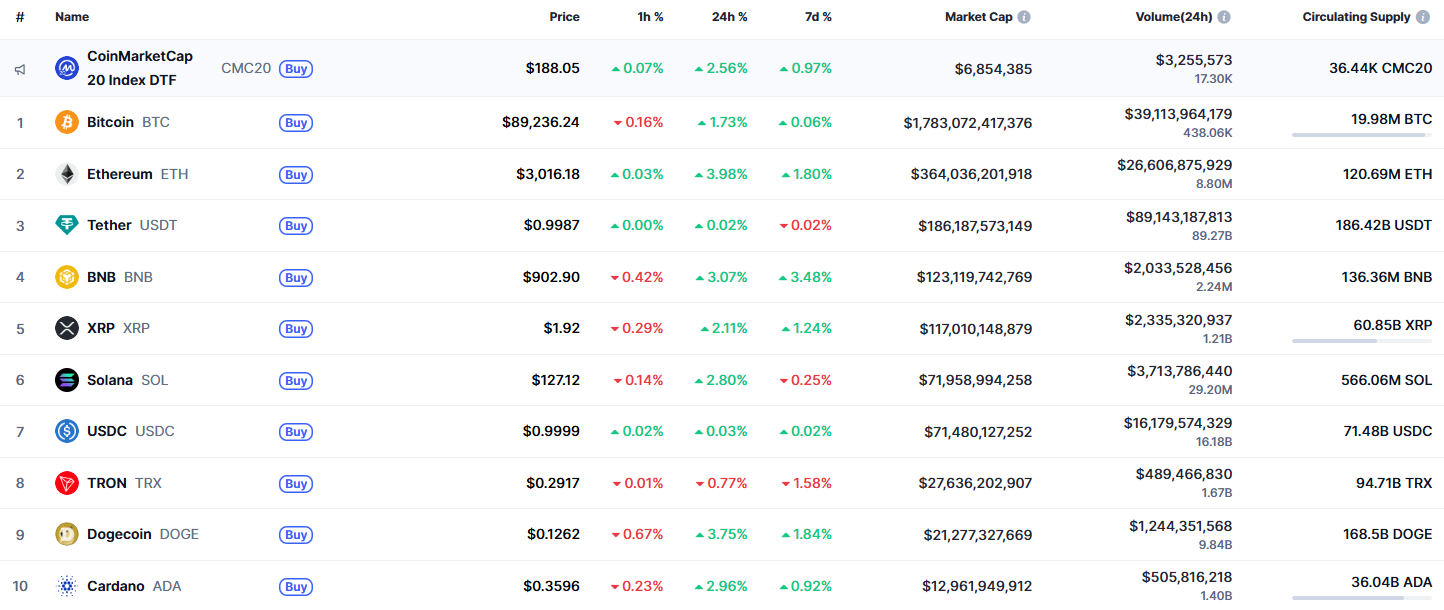Click the Solana logo icon
The height and width of the screenshot is (610, 1444).
pyautogui.click(x=65, y=380)
